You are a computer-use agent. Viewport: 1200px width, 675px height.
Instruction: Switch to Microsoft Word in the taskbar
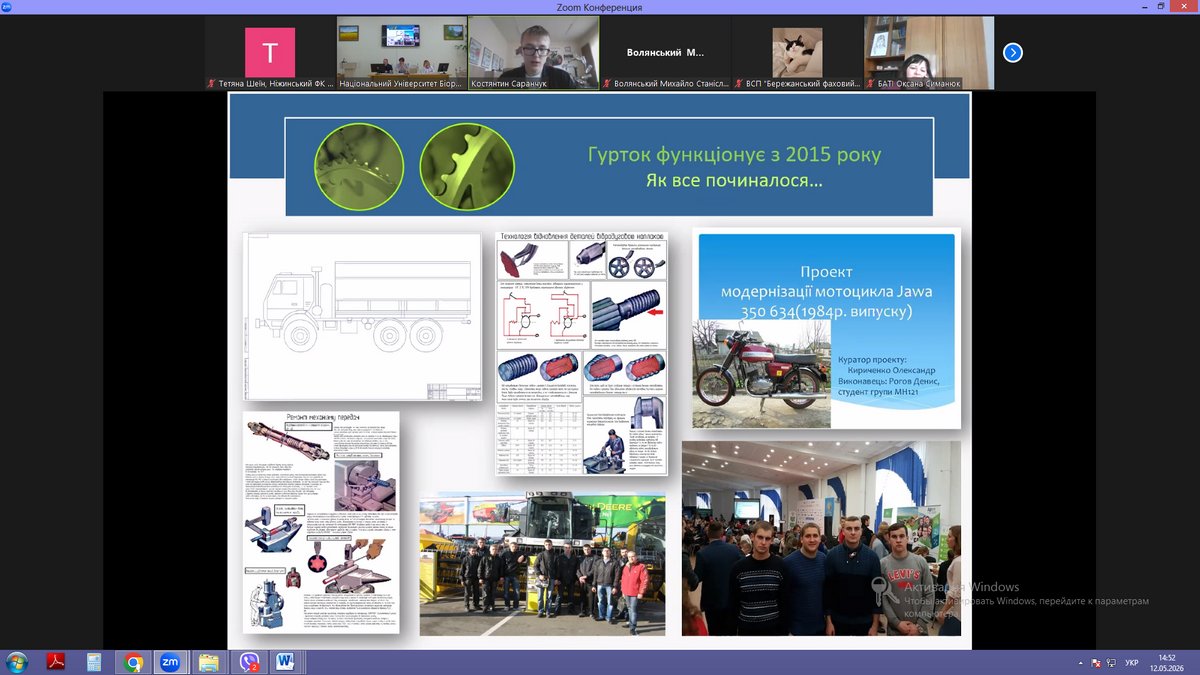click(x=285, y=662)
